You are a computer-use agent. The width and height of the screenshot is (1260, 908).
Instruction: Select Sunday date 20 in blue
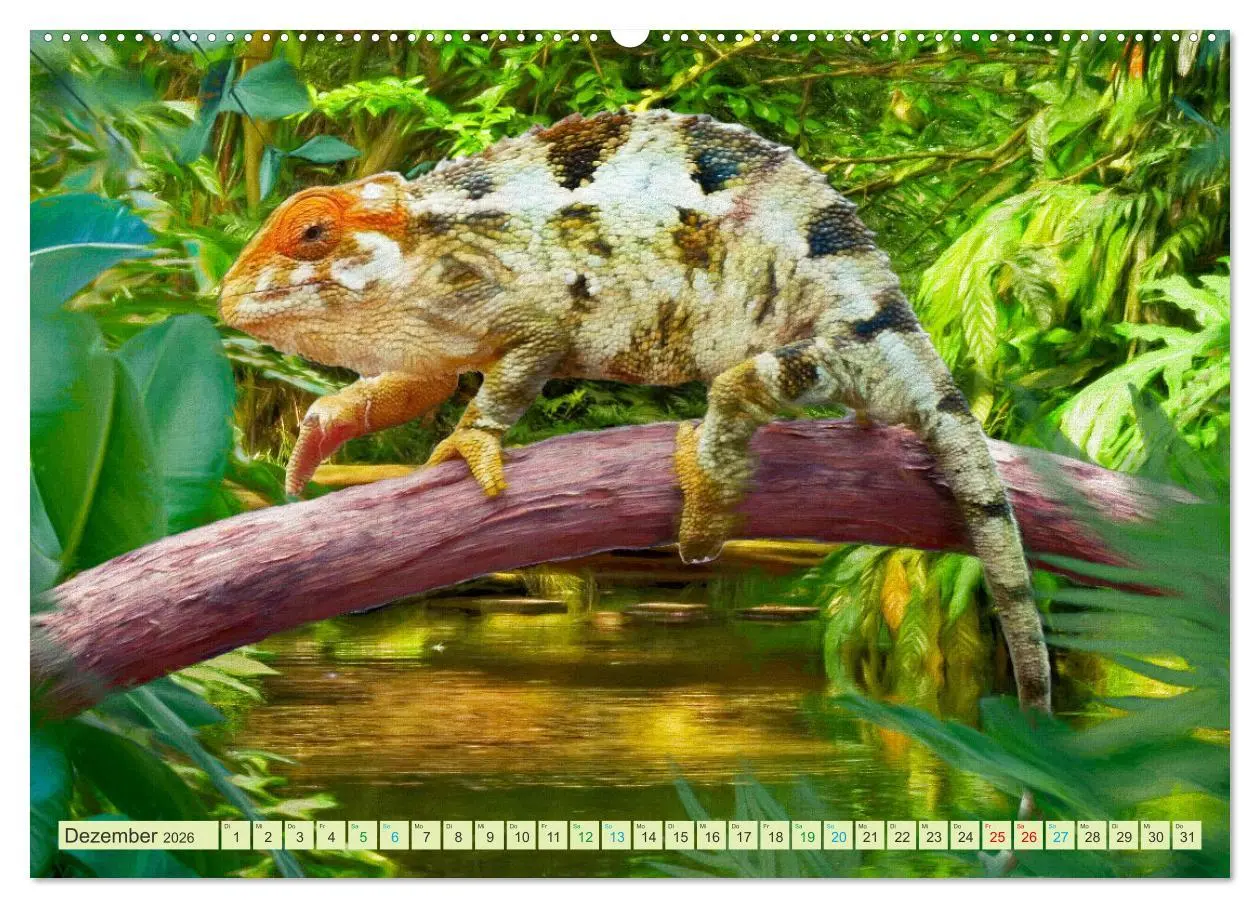(838, 836)
